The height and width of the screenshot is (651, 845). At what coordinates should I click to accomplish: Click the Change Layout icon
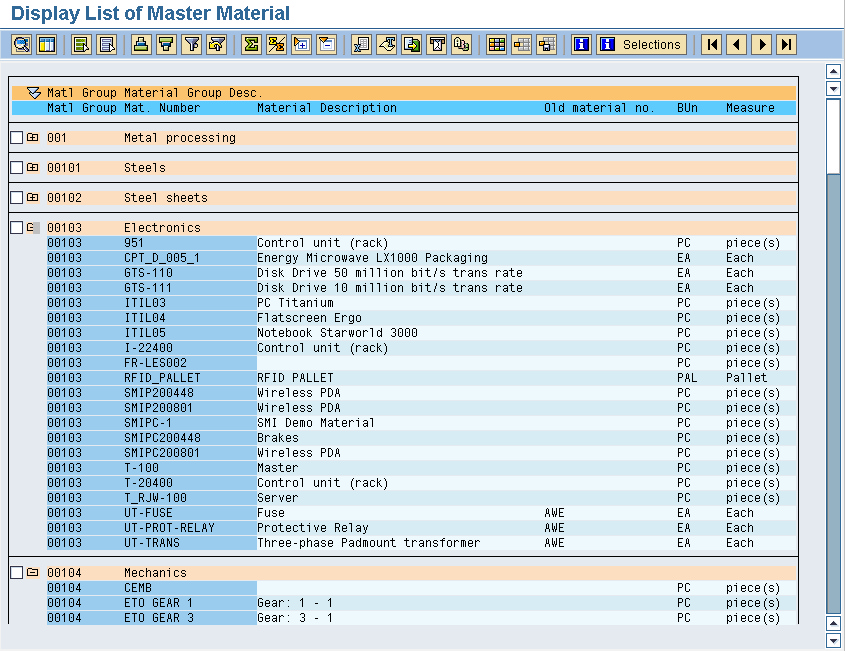522,44
